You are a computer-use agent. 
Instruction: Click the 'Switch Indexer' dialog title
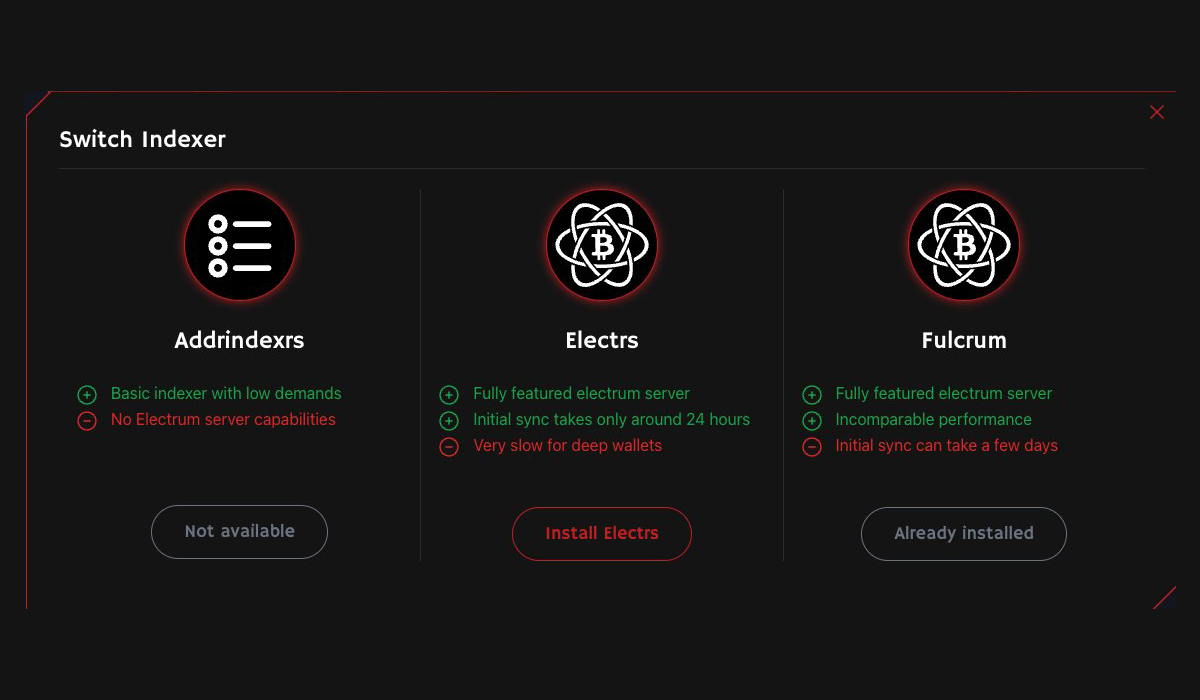click(142, 139)
